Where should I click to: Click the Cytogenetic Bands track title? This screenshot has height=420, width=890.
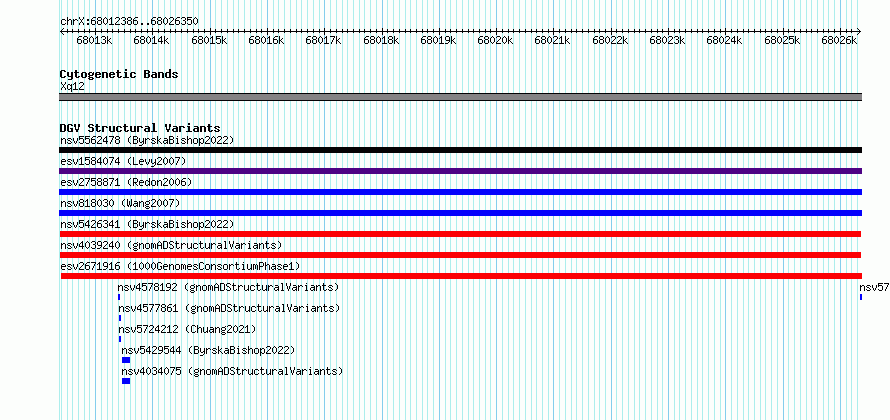pos(119,74)
